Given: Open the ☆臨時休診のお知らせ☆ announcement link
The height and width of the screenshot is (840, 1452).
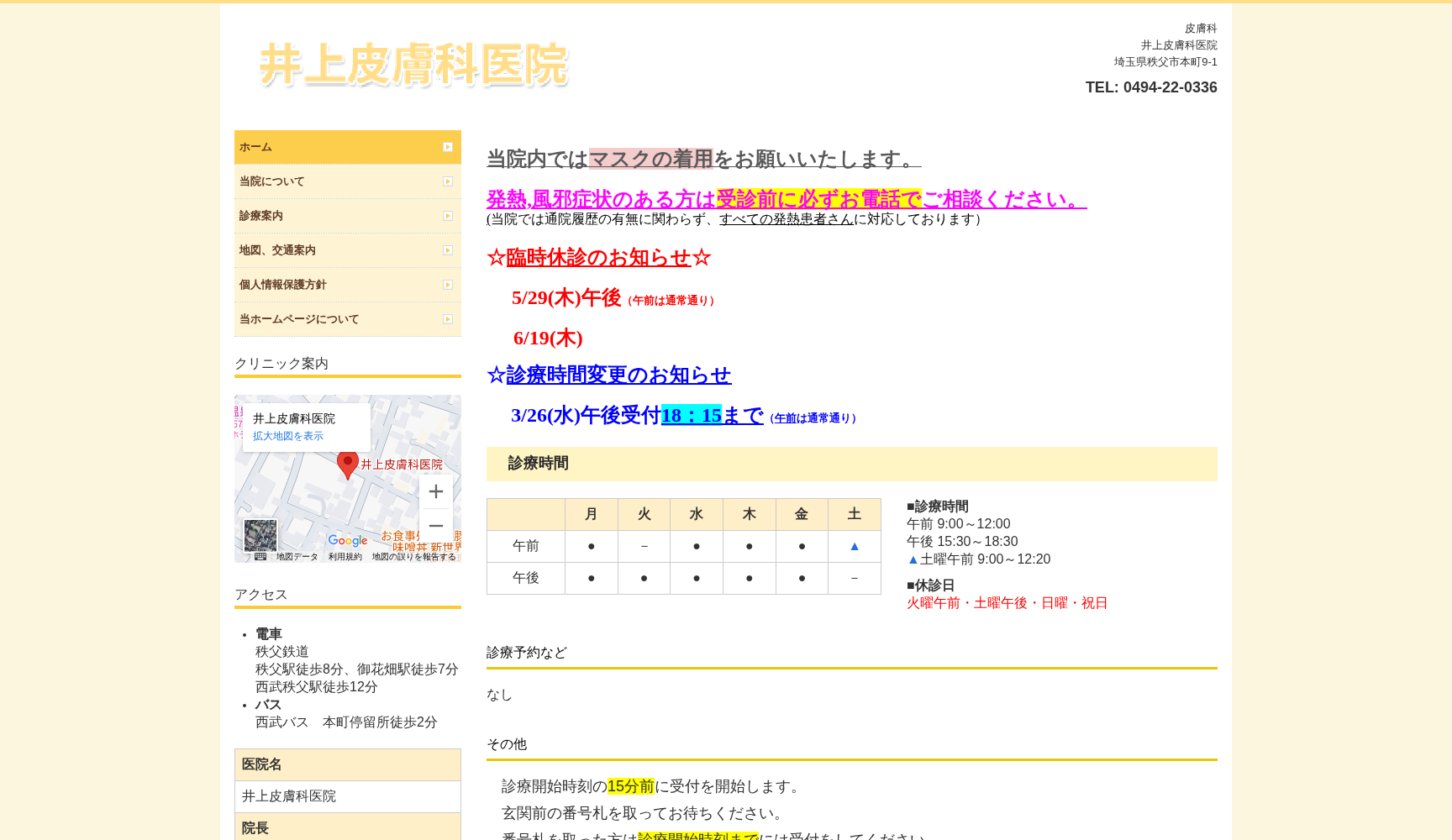Looking at the screenshot, I should click(598, 258).
